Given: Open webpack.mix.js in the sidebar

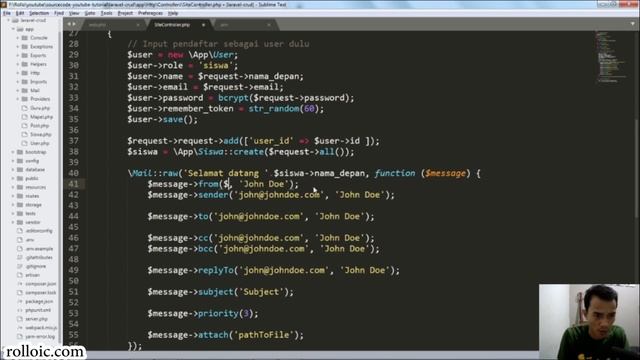Looking at the screenshot, I should (x=41, y=328).
